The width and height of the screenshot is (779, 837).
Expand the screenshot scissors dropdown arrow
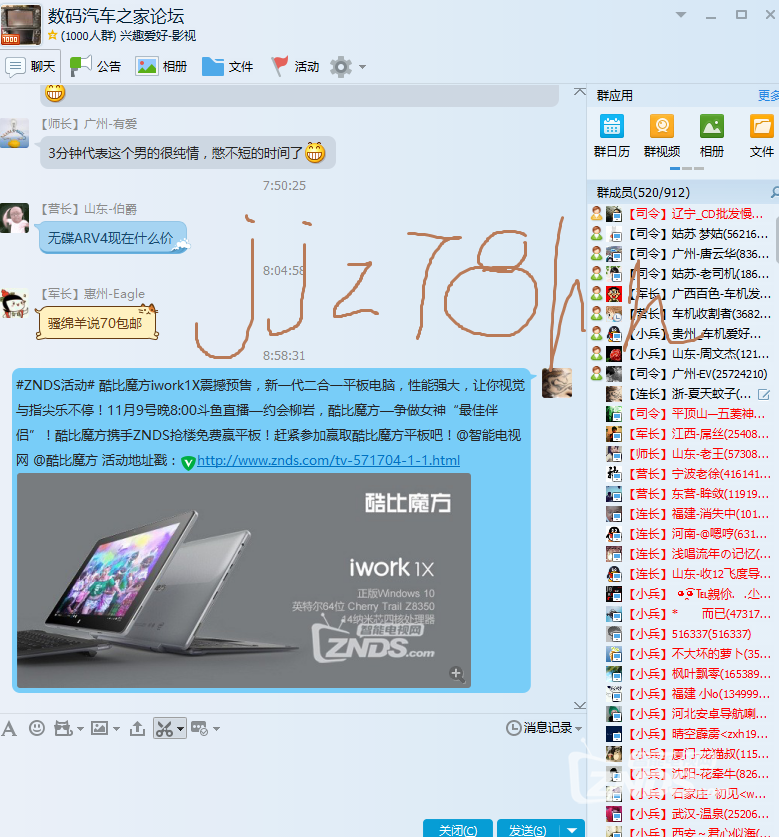[180, 728]
